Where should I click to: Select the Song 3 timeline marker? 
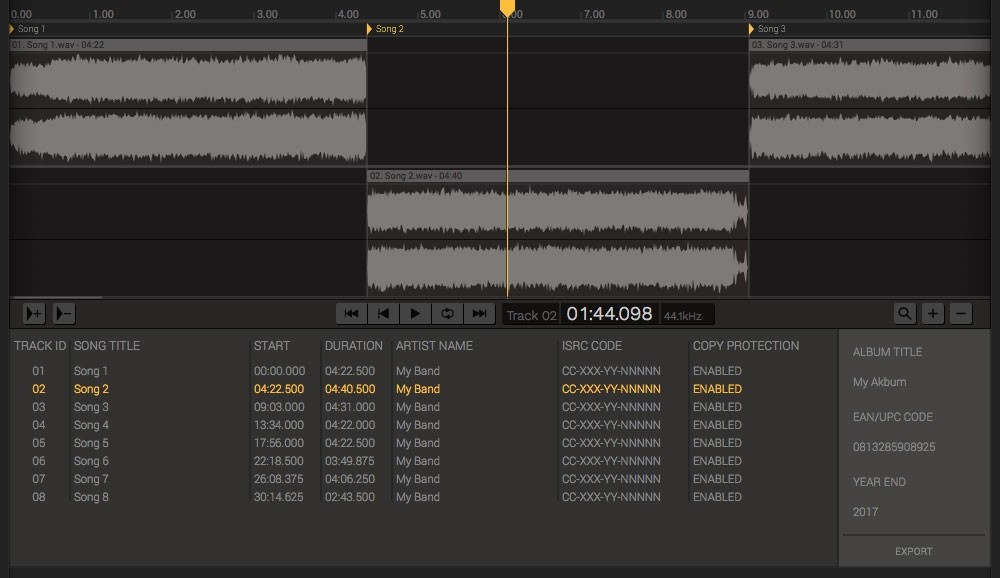tap(767, 29)
